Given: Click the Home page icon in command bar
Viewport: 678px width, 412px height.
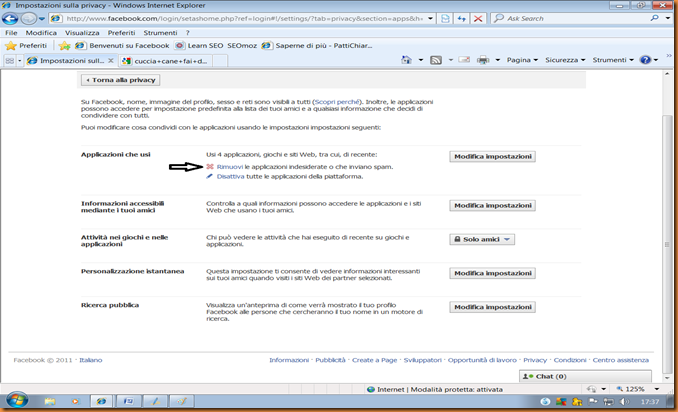Looking at the screenshot, I should click(x=406, y=60).
